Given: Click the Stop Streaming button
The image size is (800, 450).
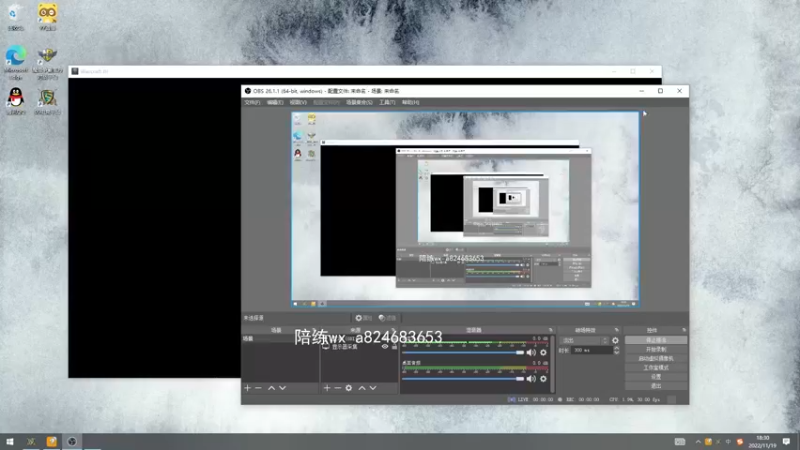Looking at the screenshot, I should pos(656,340).
